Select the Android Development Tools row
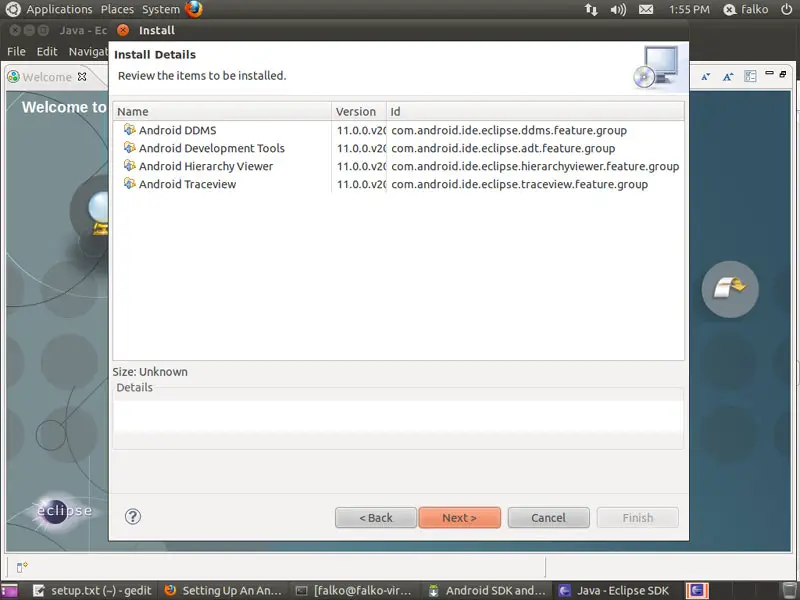Screen dimensions: 800x600 click(398, 148)
